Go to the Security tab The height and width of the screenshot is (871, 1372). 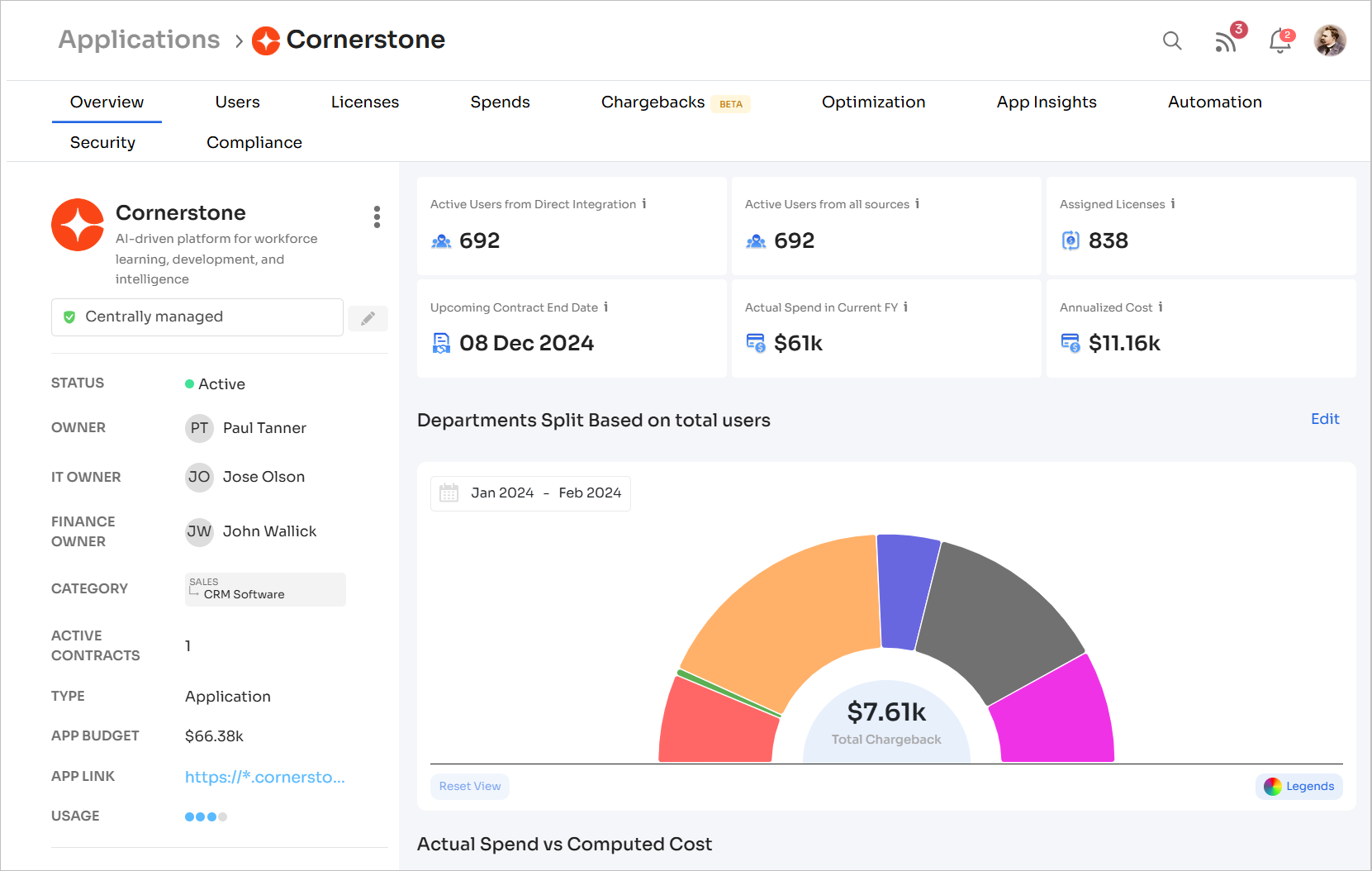click(x=102, y=142)
